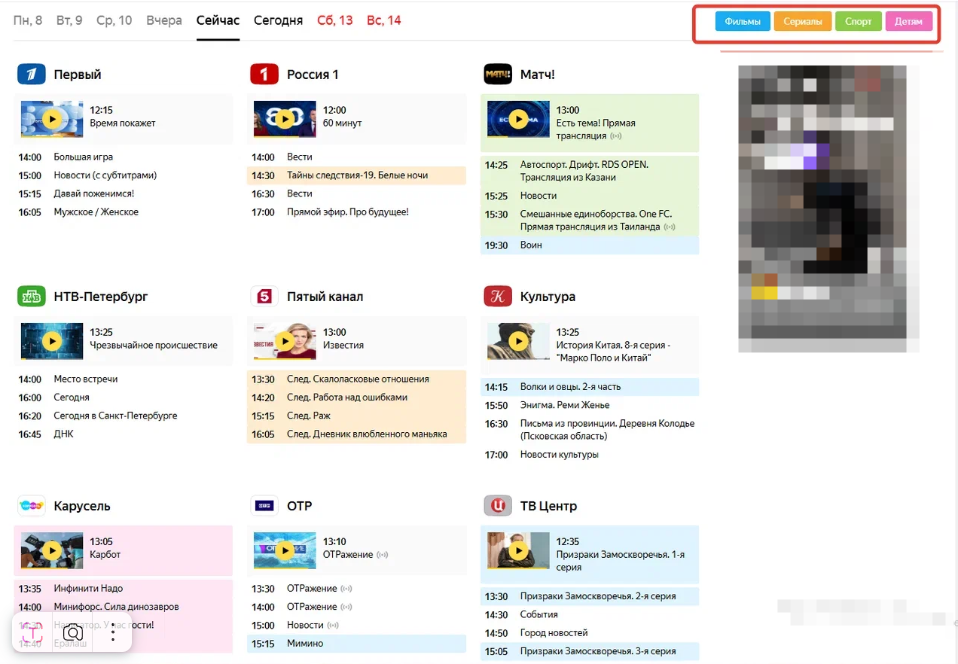This screenshot has height=664, width=958.
Task: Open the 19:30 Воин listing
Action: coord(590,245)
